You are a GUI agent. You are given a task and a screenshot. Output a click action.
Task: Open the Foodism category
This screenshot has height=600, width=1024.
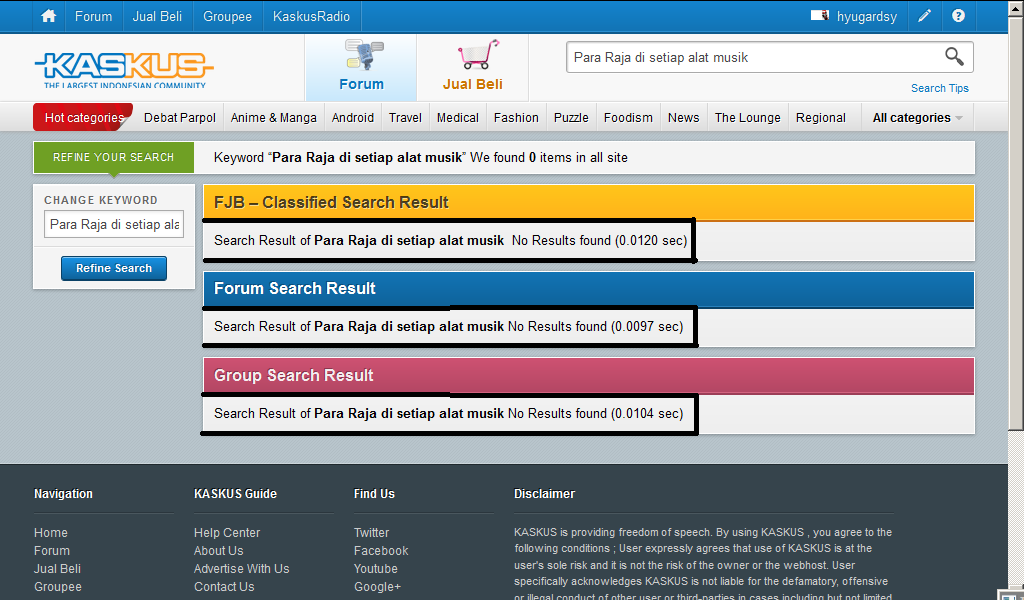(x=628, y=118)
